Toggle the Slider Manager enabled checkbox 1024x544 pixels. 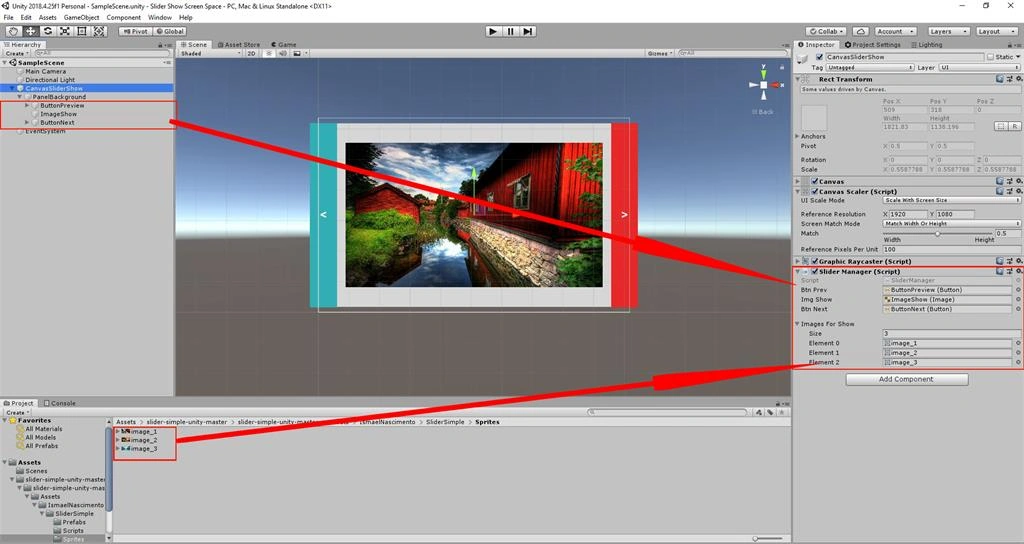(814, 271)
